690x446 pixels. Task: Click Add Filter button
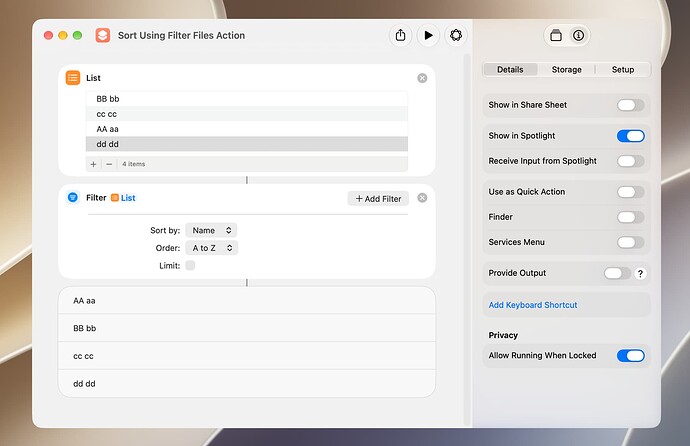tap(378, 199)
